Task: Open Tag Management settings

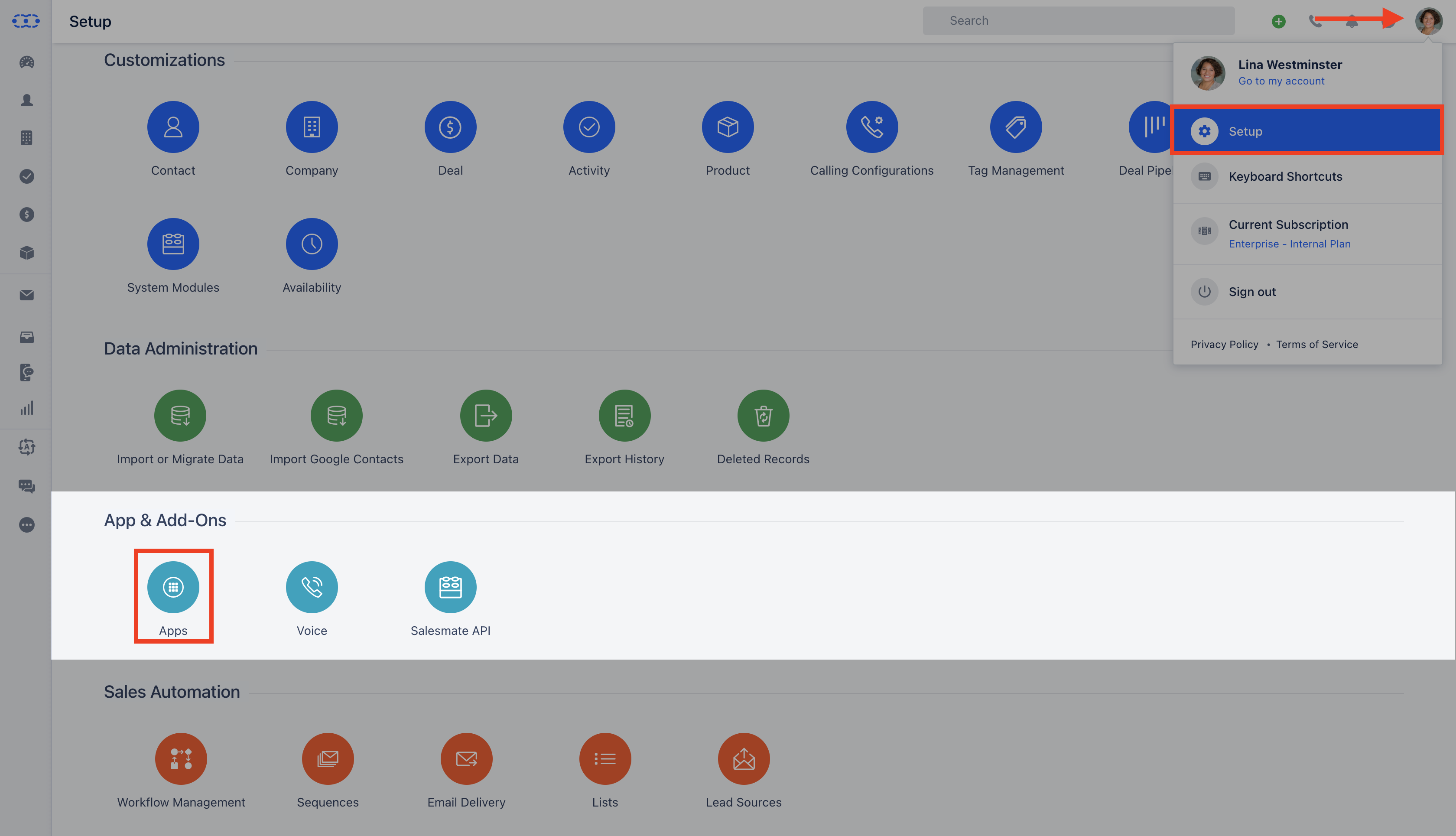Action: point(1016,127)
